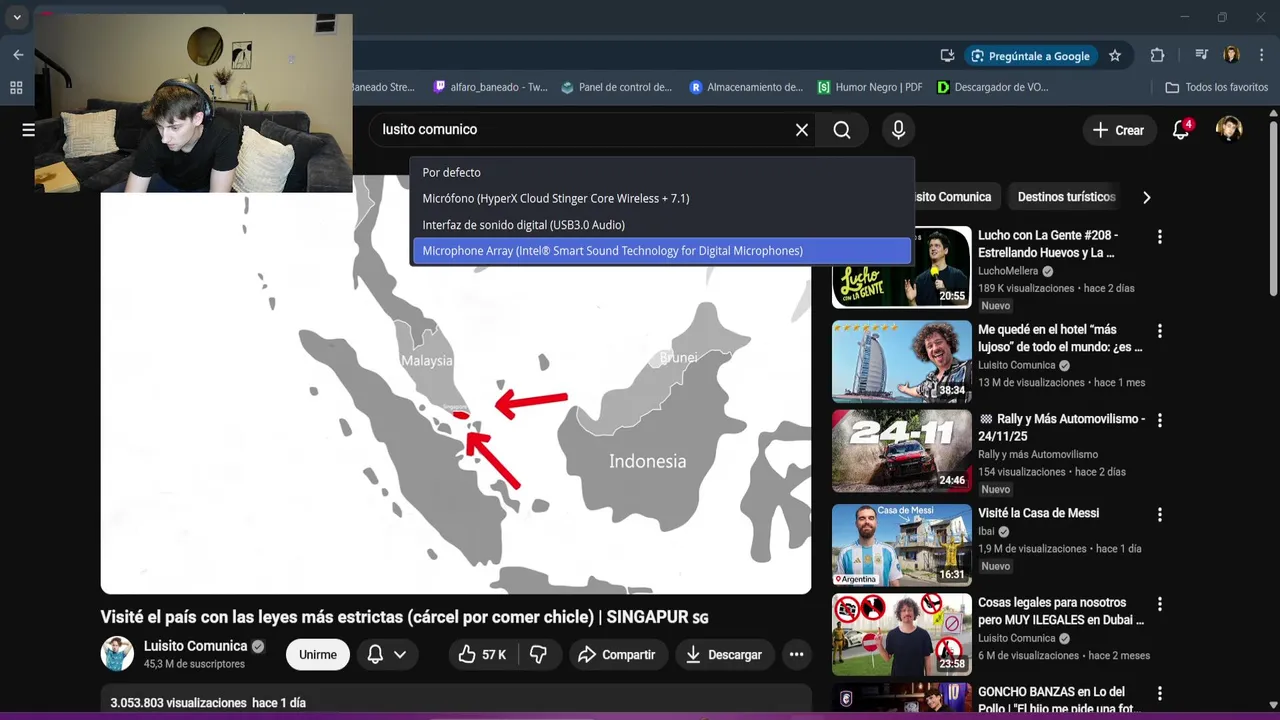This screenshot has height=720, width=1280.
Task: Click the Ibai channel name
Action: click(x=986, y=531)
